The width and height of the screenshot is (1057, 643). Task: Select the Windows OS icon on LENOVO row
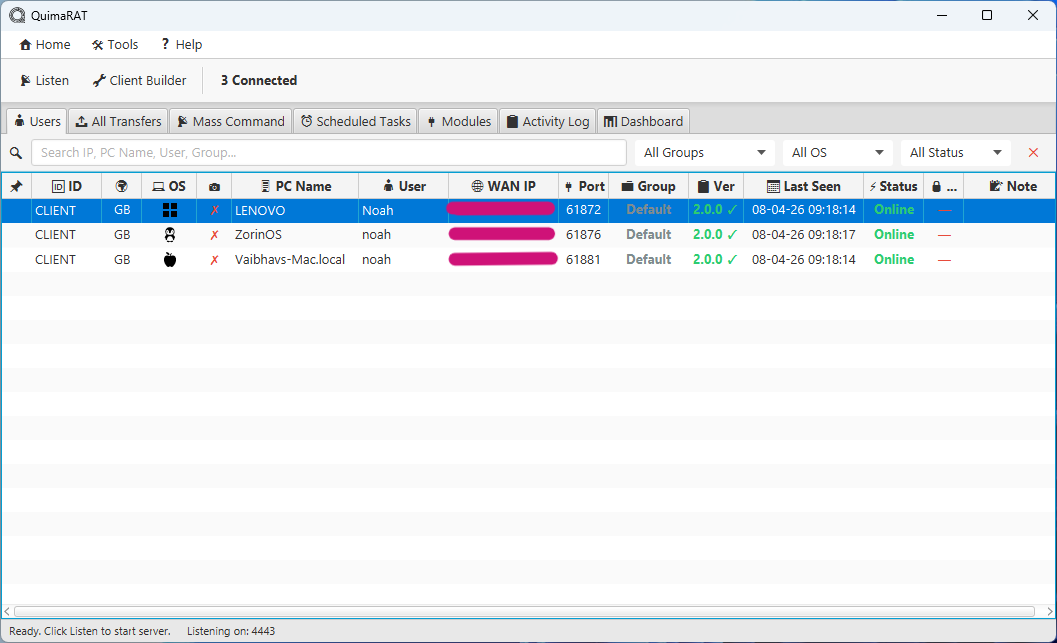coord(169,209)
